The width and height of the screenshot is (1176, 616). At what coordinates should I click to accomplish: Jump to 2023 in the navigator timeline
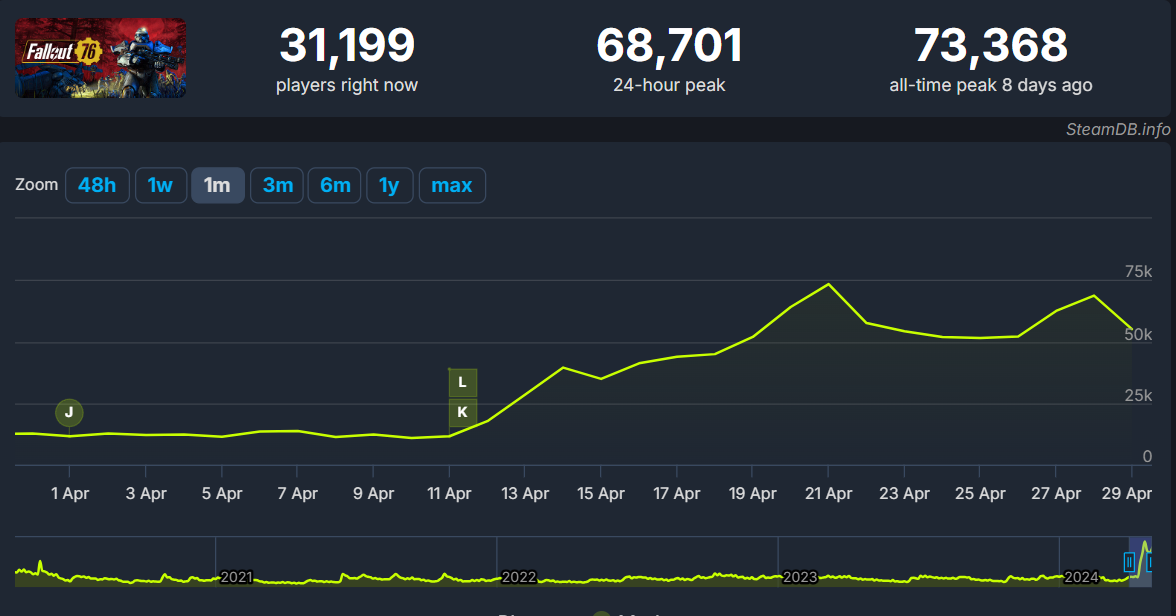pyautogui.click(x=800, y=577)
